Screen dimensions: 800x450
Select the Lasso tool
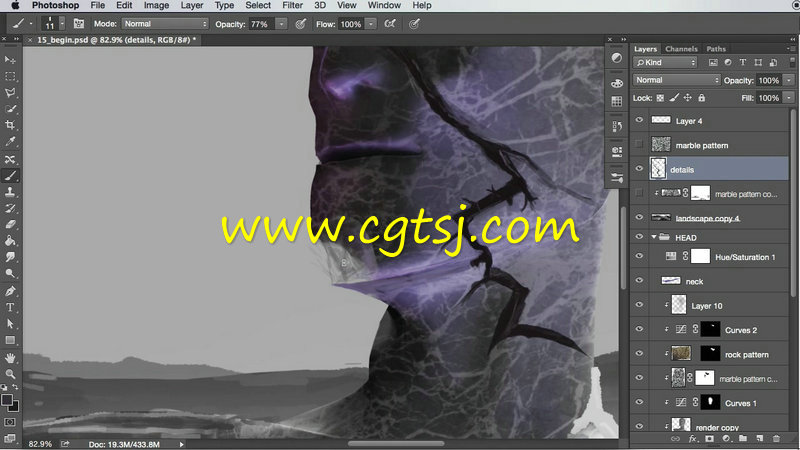tap(10, 93)
